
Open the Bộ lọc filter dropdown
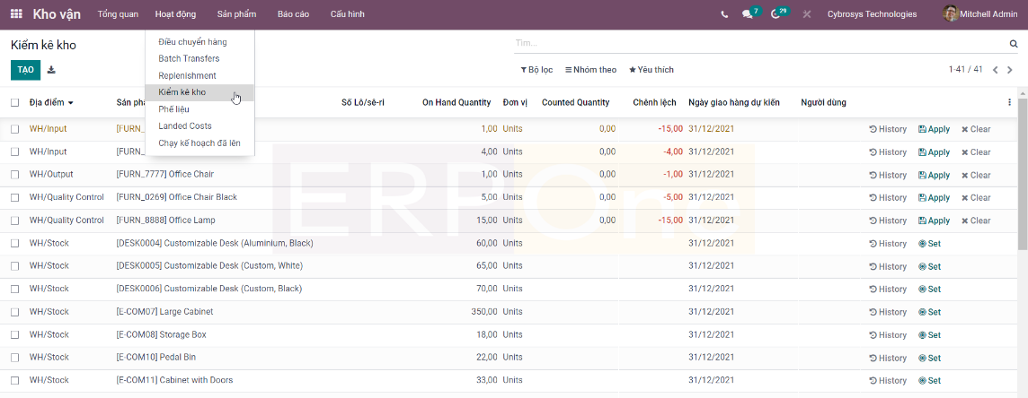click(x=537, y=70)
